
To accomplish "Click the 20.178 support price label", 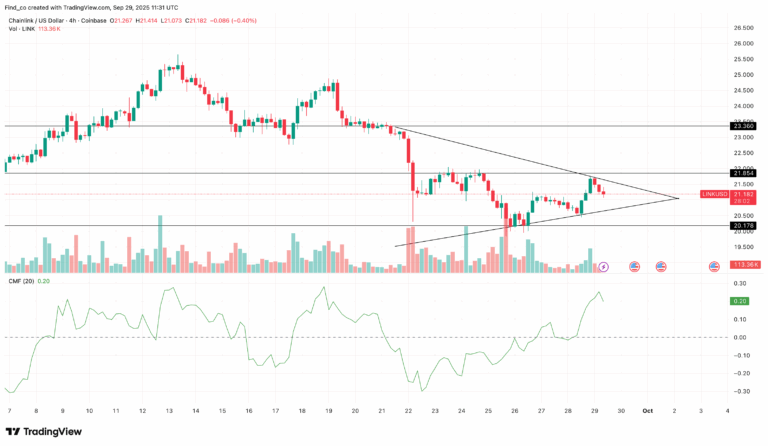I will 743,226.
